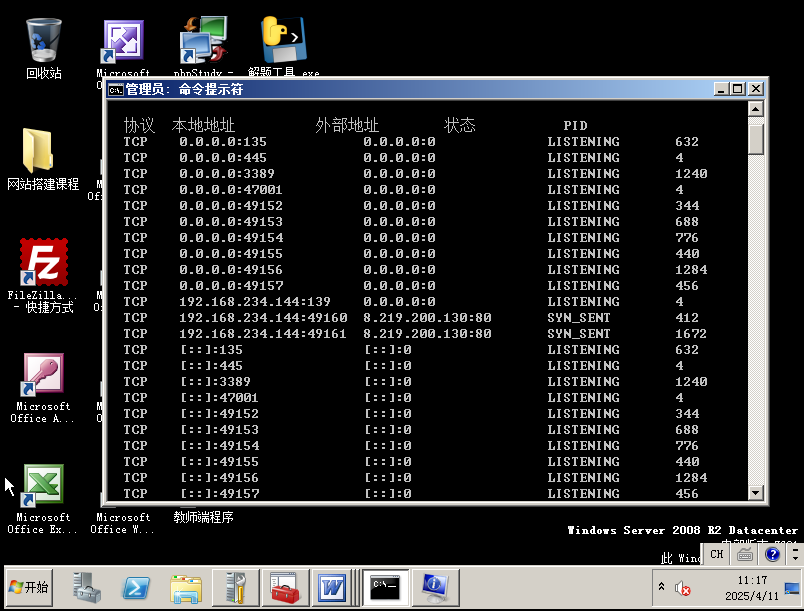
Task: Select the Microsoft Office W... desktop label
Action: [x=123, y=523]
